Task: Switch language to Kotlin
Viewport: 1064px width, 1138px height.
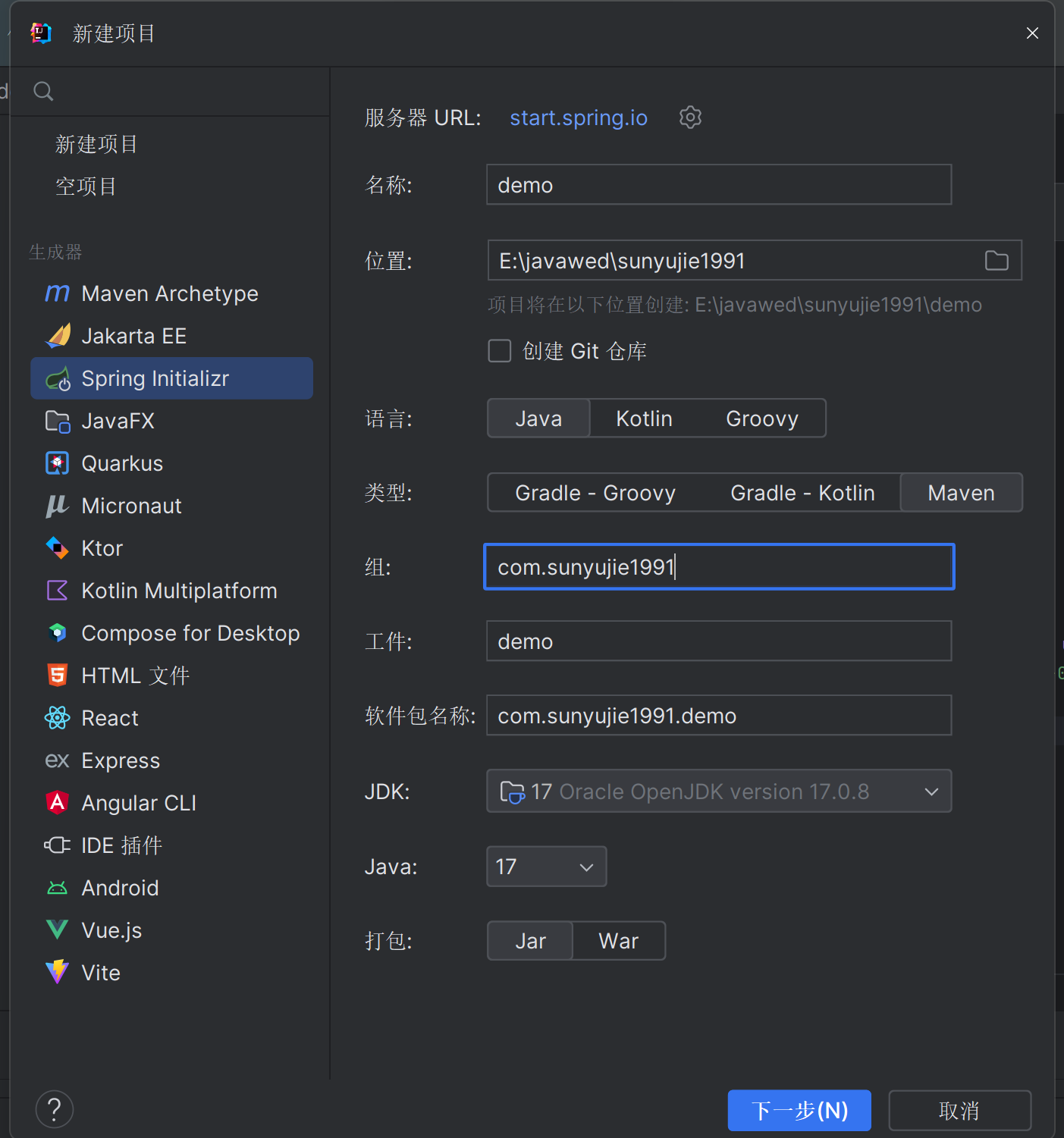Action: tap(644, 419)
